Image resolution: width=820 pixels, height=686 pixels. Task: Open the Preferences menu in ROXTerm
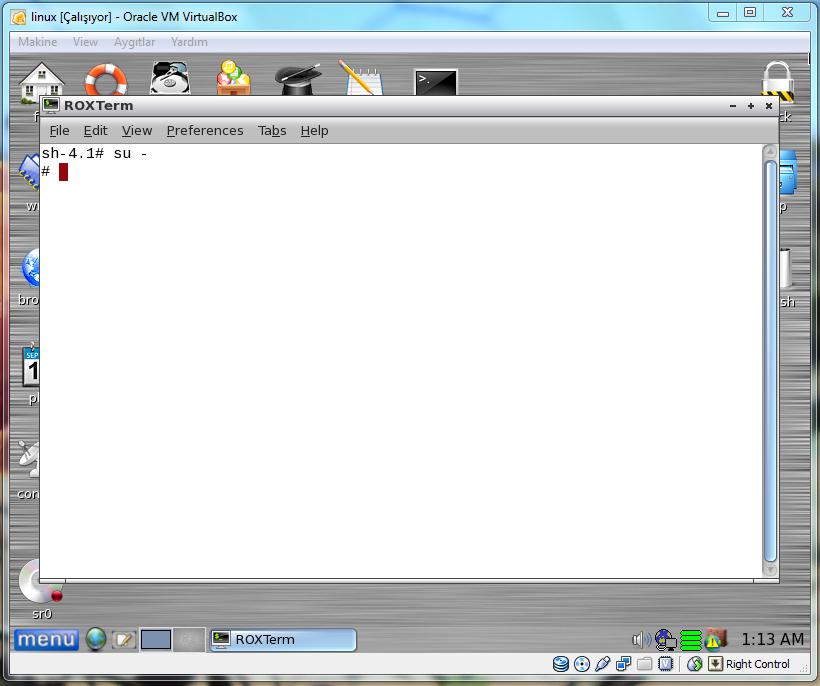pos(205,130)
